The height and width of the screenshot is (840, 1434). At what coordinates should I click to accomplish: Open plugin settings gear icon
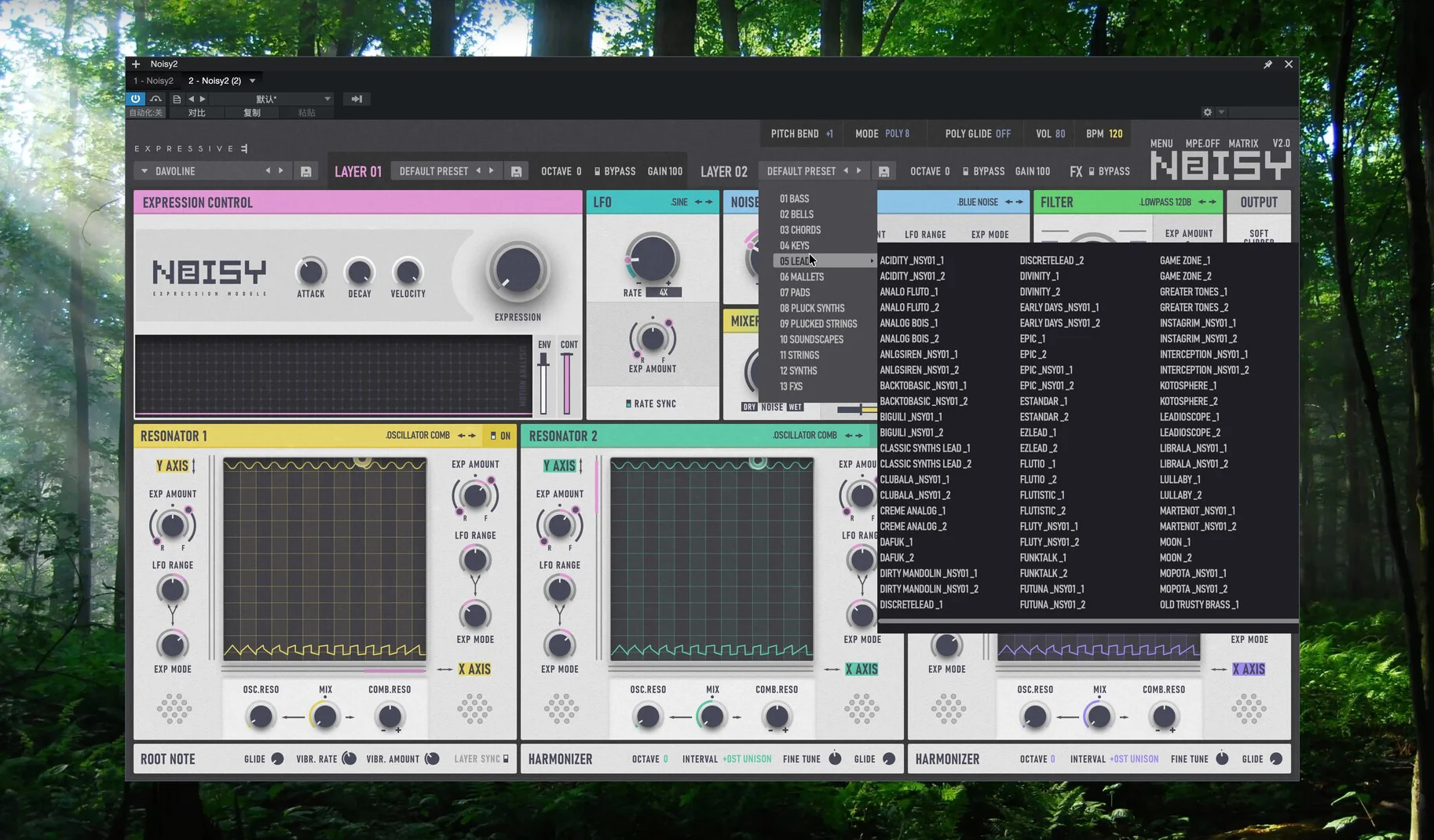coord(1207,112)
